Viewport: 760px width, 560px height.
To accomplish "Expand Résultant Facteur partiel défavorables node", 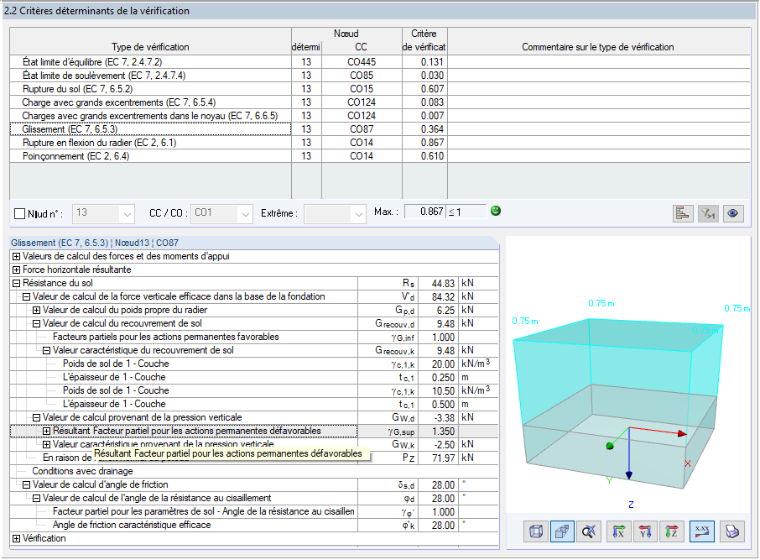I will (47, 431).
